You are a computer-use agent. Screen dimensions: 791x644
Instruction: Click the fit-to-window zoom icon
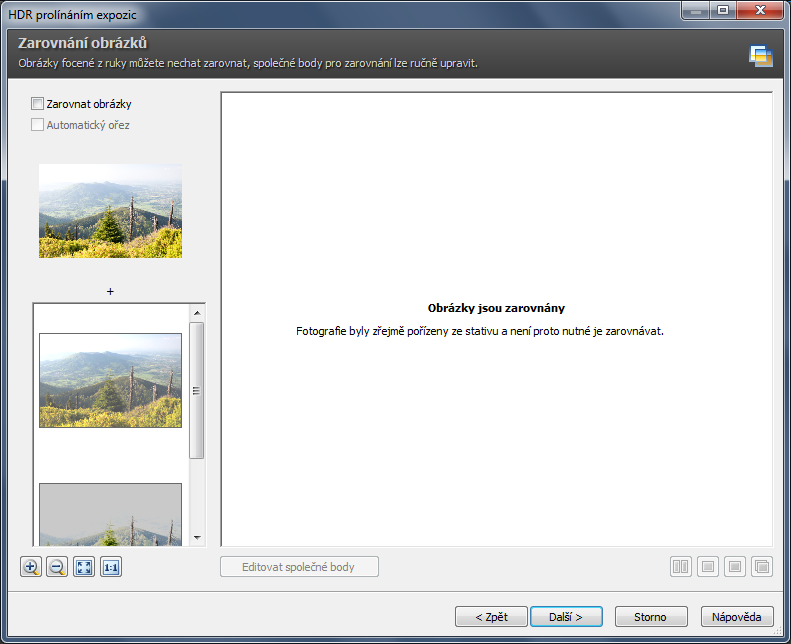[84, 567]
